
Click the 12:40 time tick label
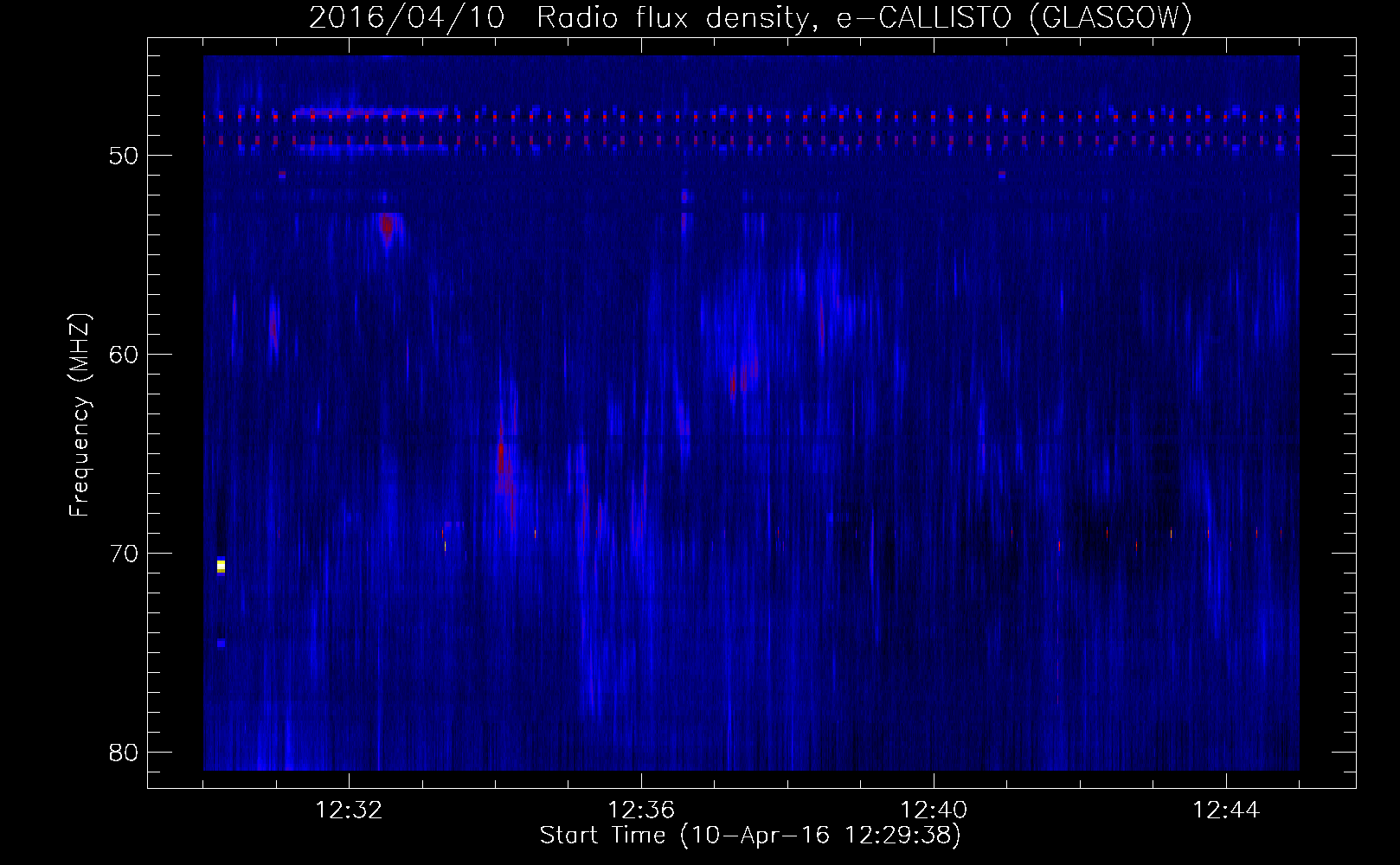(934, 811)
